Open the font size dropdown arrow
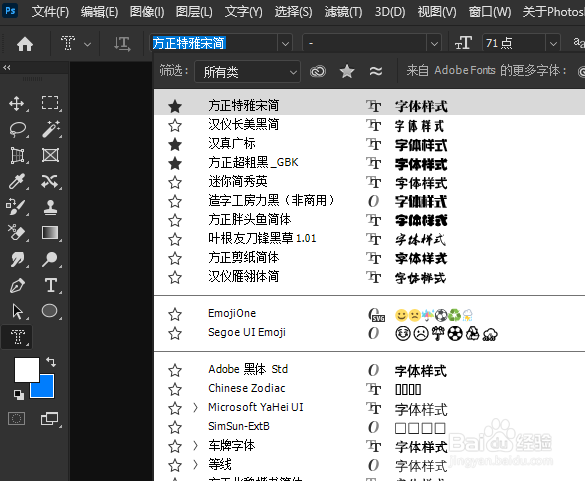585x481 pixels. click(553, 44)
